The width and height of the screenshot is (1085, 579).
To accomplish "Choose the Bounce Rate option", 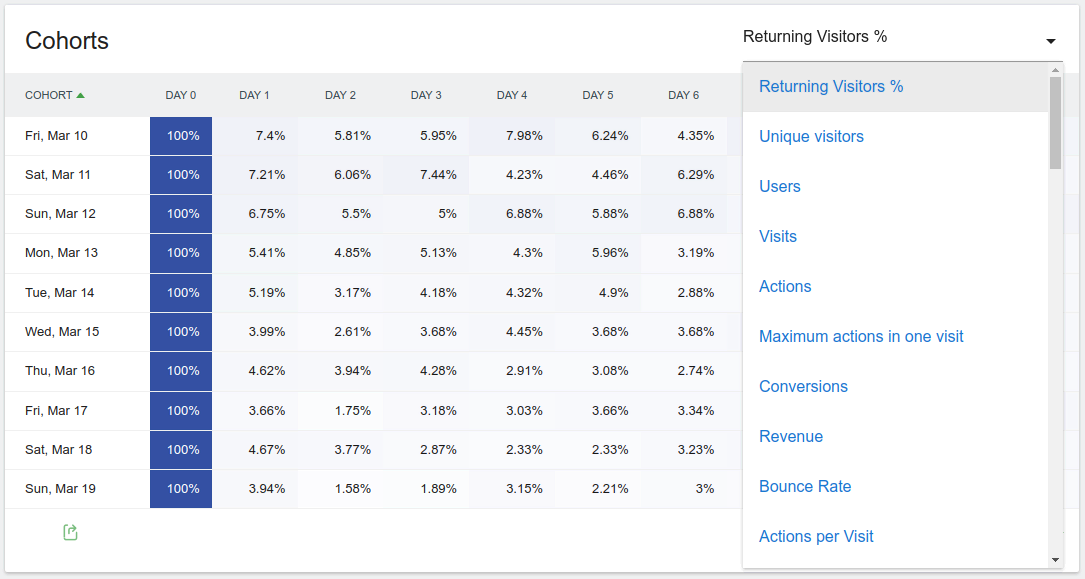I will click(805, 486).
